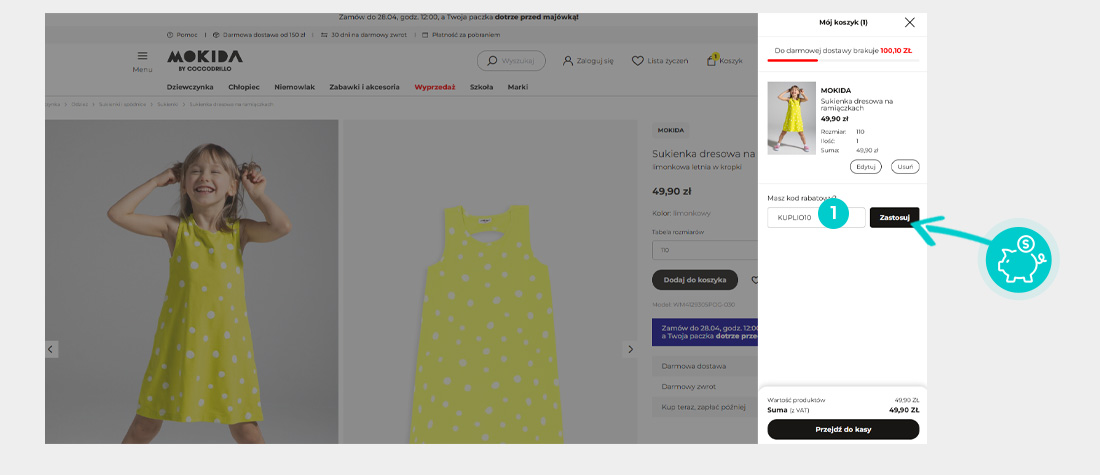Click the Lista życzeń link
Viewport: 1100px width, 475px height.
click(668, 61)
